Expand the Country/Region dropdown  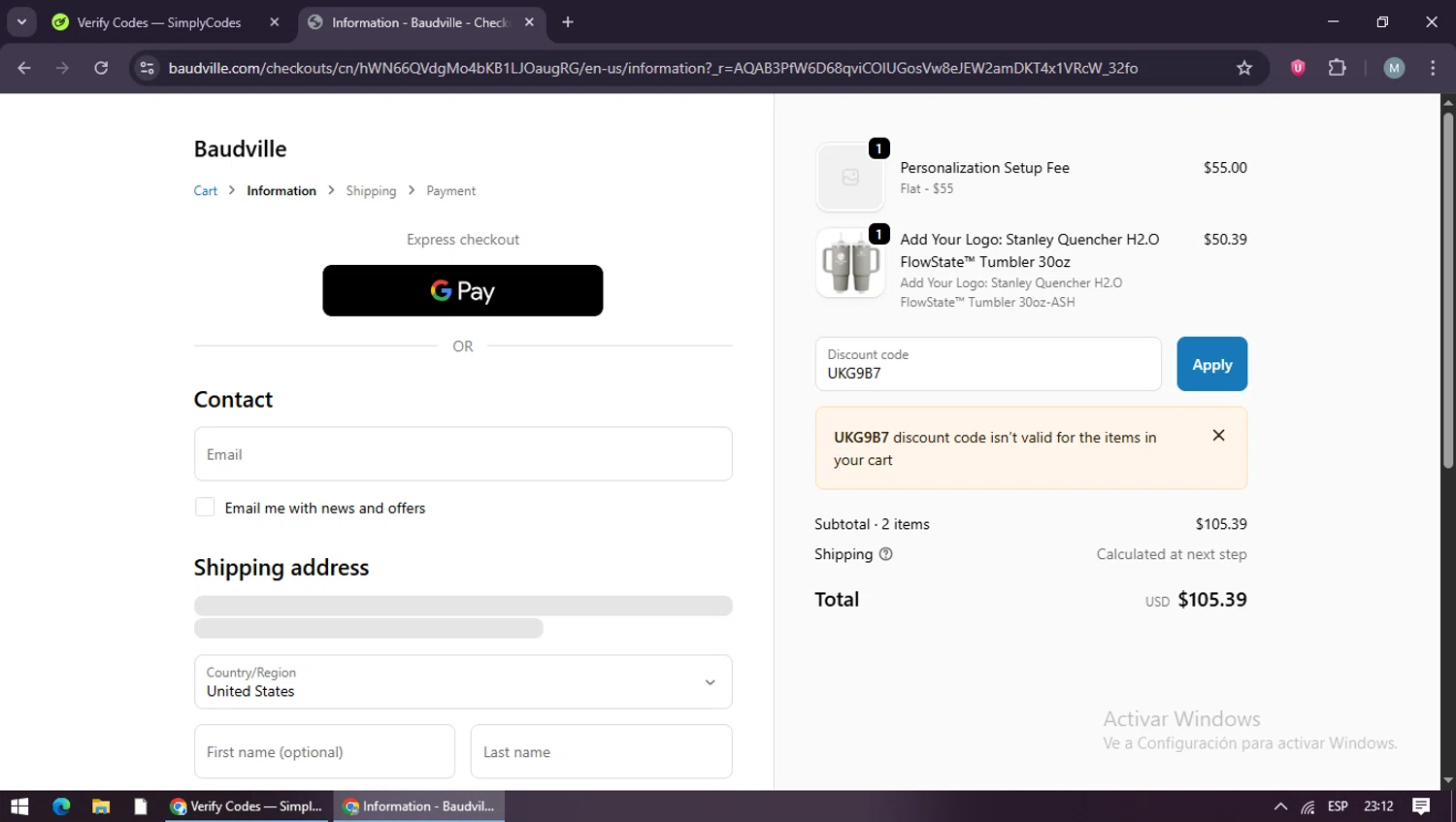(x=463, y=682)
